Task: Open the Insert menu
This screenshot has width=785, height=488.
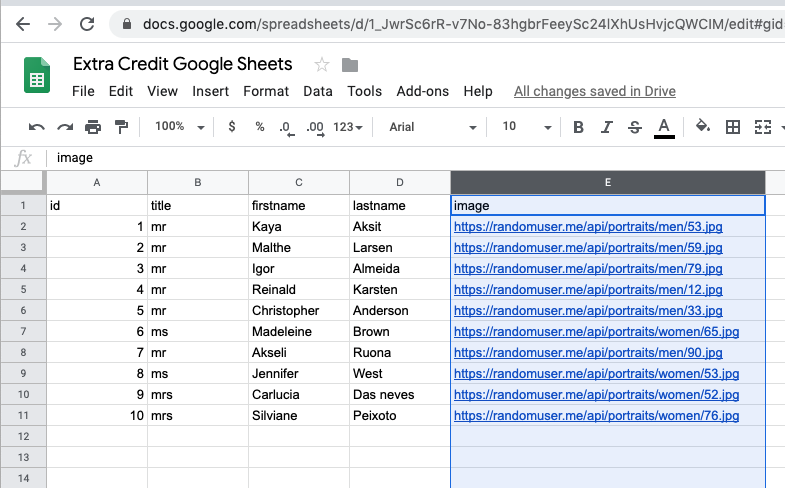Action: tap(210, 91)
